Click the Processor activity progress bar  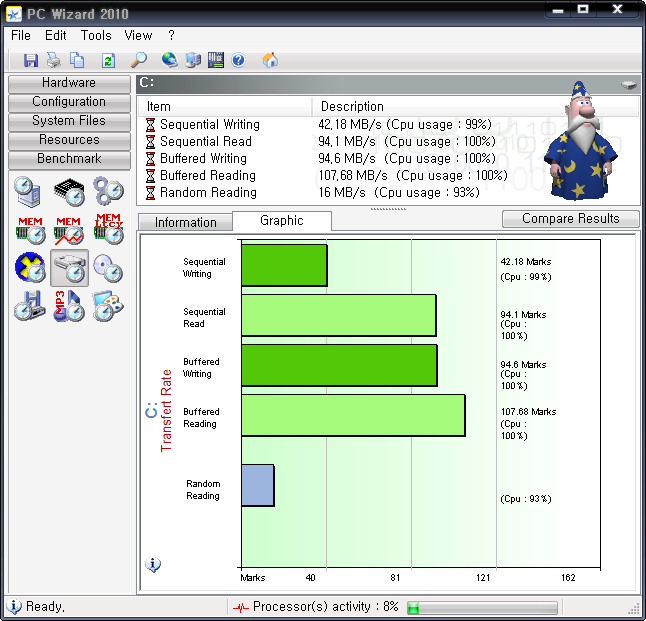point(482,607)
